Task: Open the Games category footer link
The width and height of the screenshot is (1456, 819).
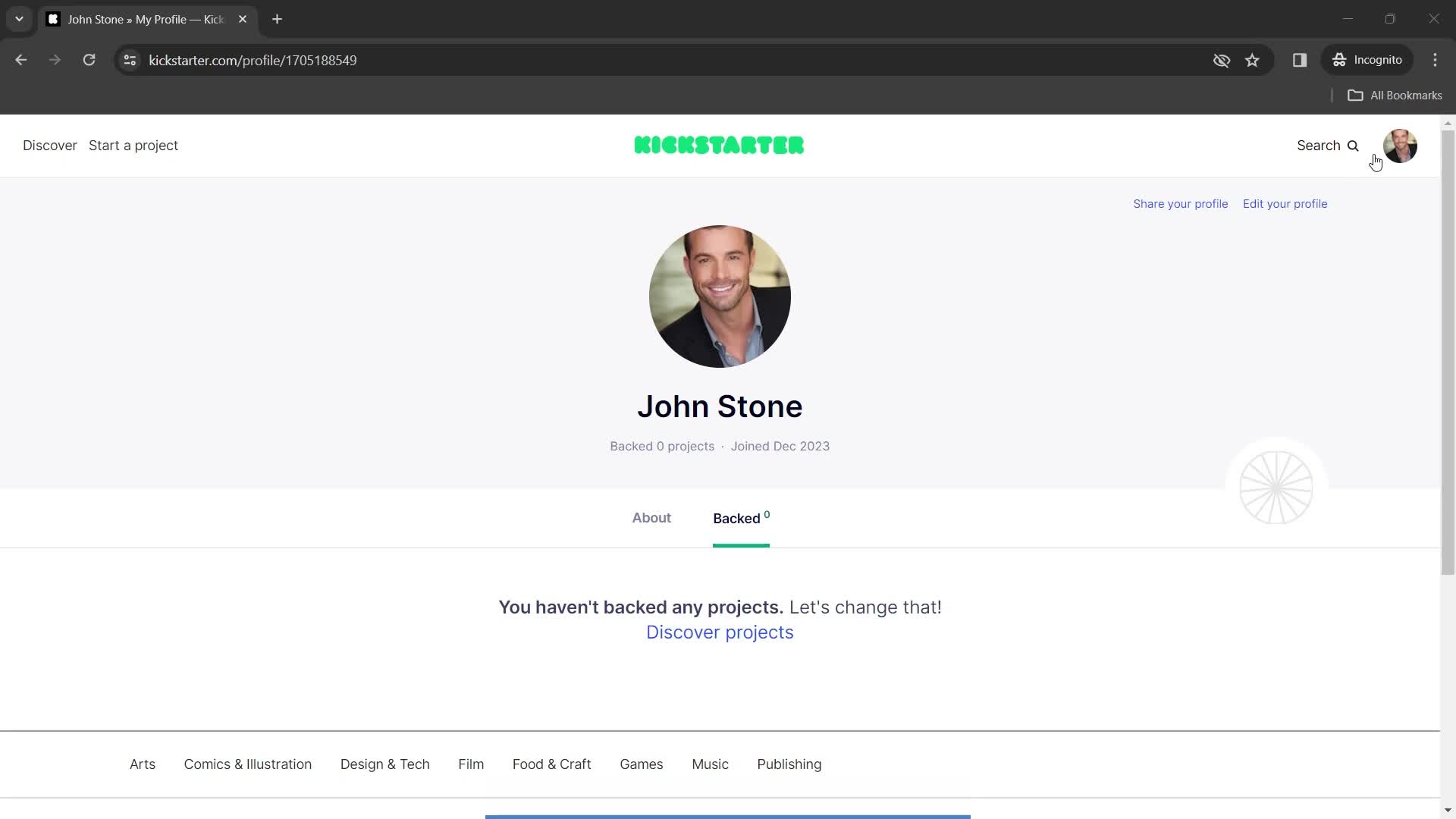Action: (641, 764)
